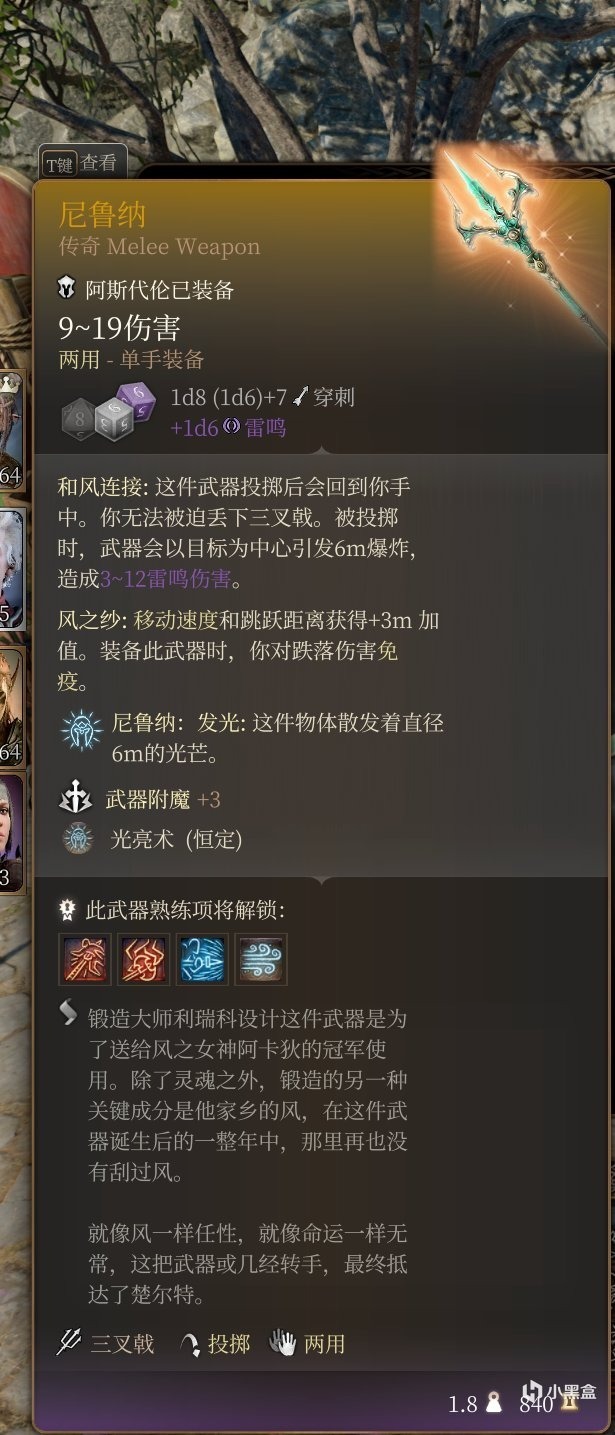Click the glowing light icon beside 尼鲁纳：发光
This screenshot has height=1435, width=615.
80,733
